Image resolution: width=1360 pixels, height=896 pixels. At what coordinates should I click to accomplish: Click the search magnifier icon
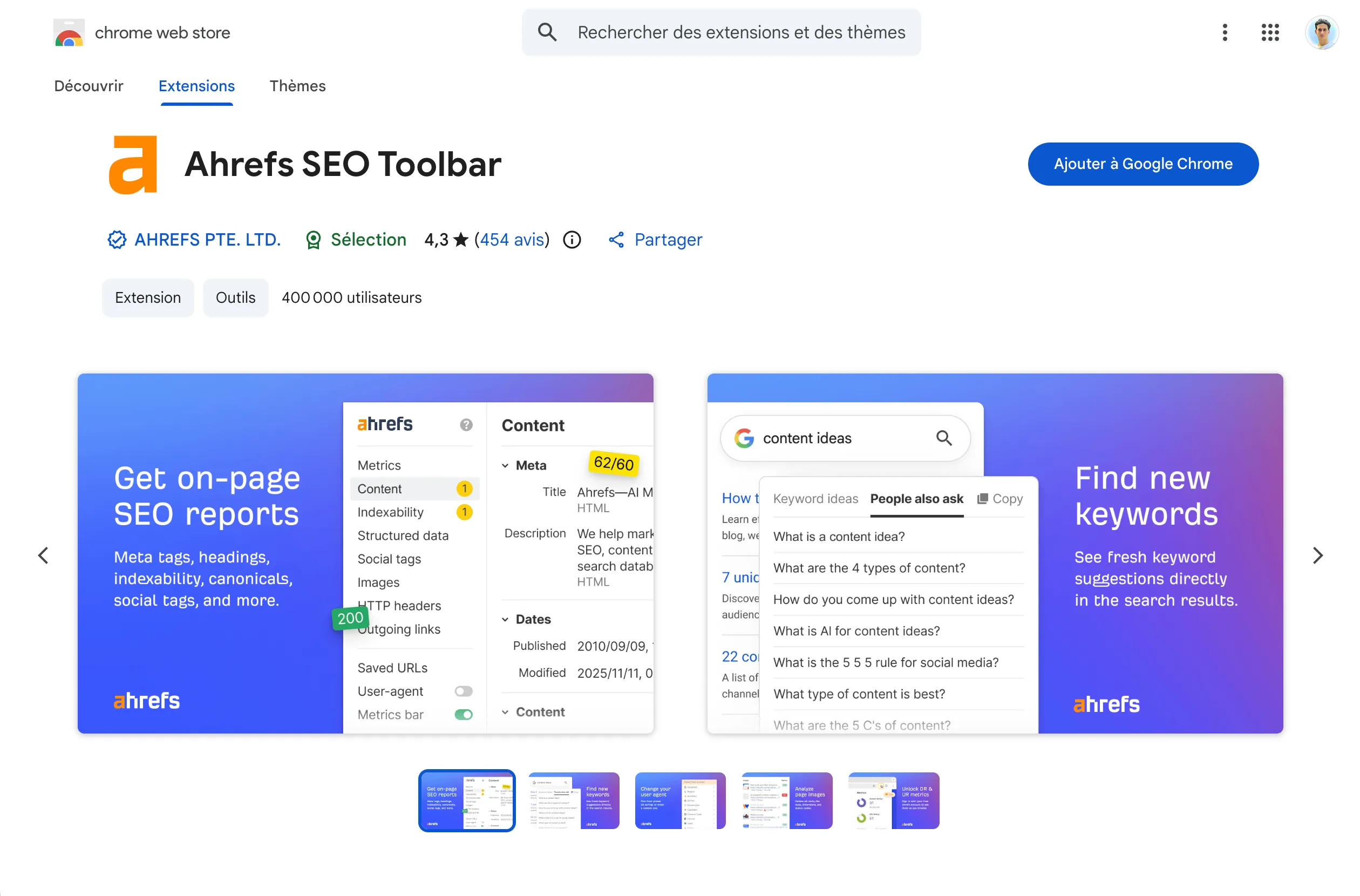[547, 32]
